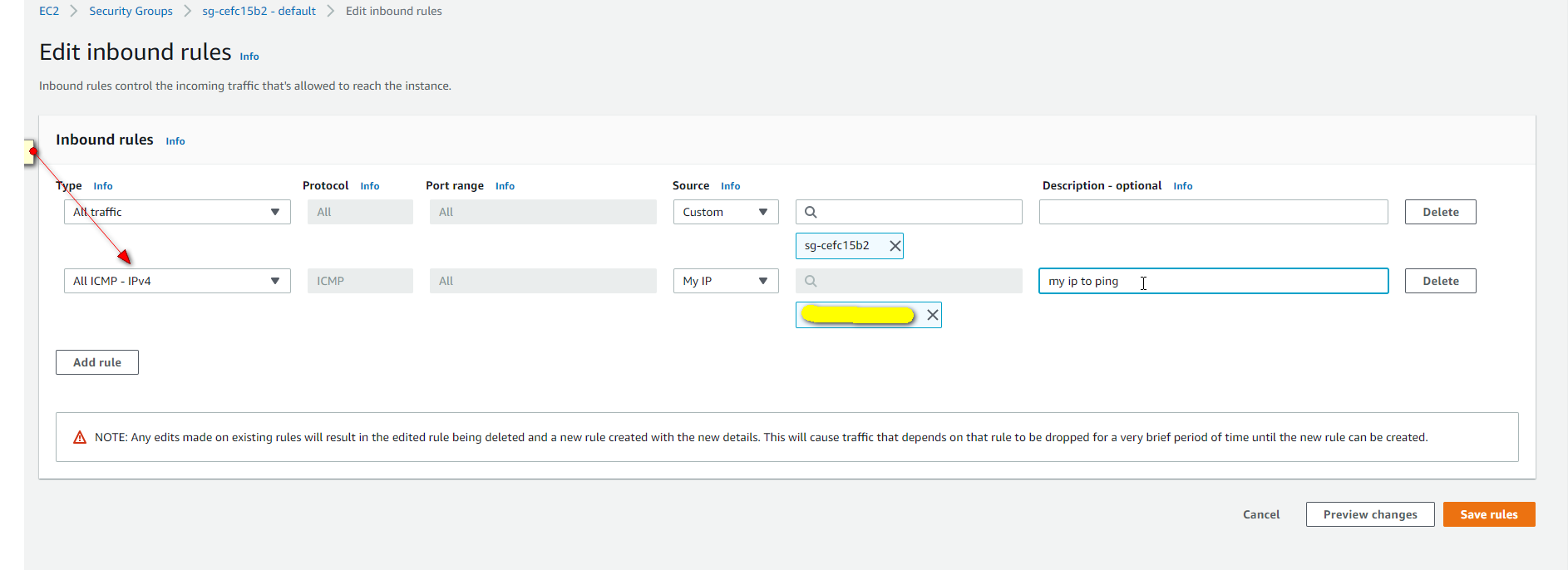1568x570 pixels.
Task: Click Save rules button
Action: click(1489, 514)
